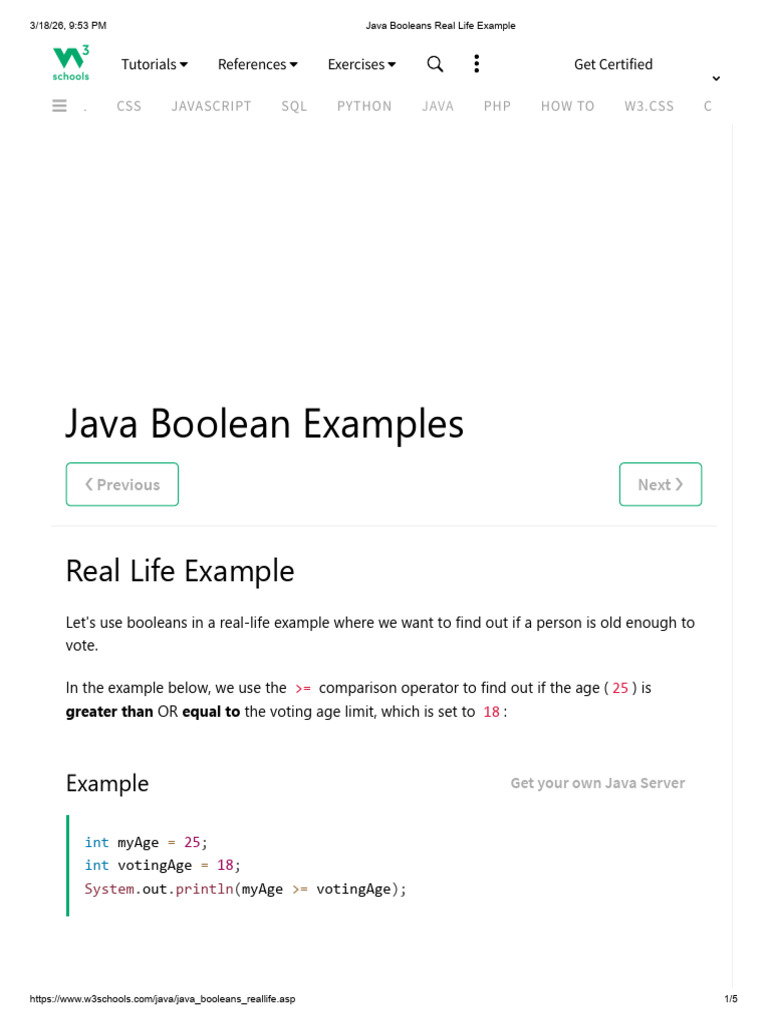Image resolution: width=768 pixels, height=1024 pixels.
Task: Select the W3.CSS topic tab
Action: [x=649, y=106]
